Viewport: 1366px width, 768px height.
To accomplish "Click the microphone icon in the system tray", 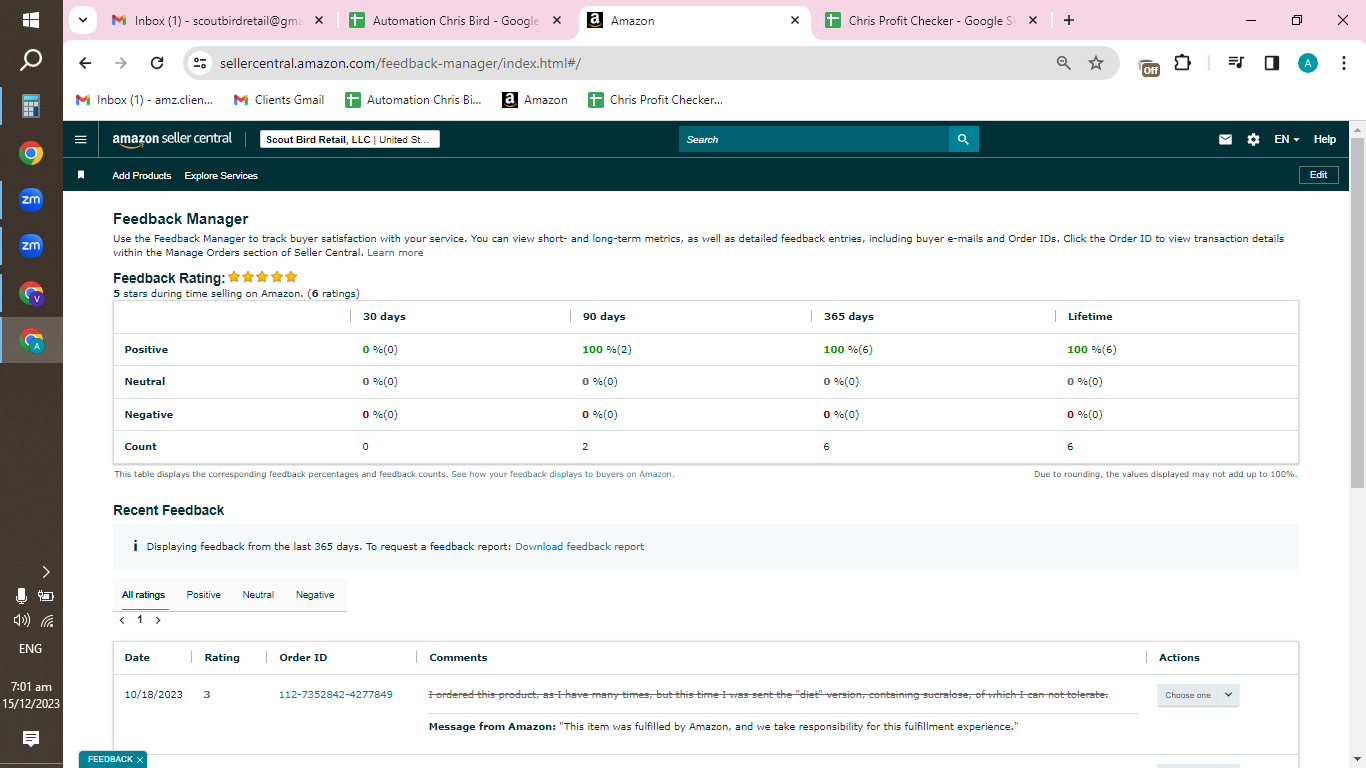I will [x=21, y=596].
